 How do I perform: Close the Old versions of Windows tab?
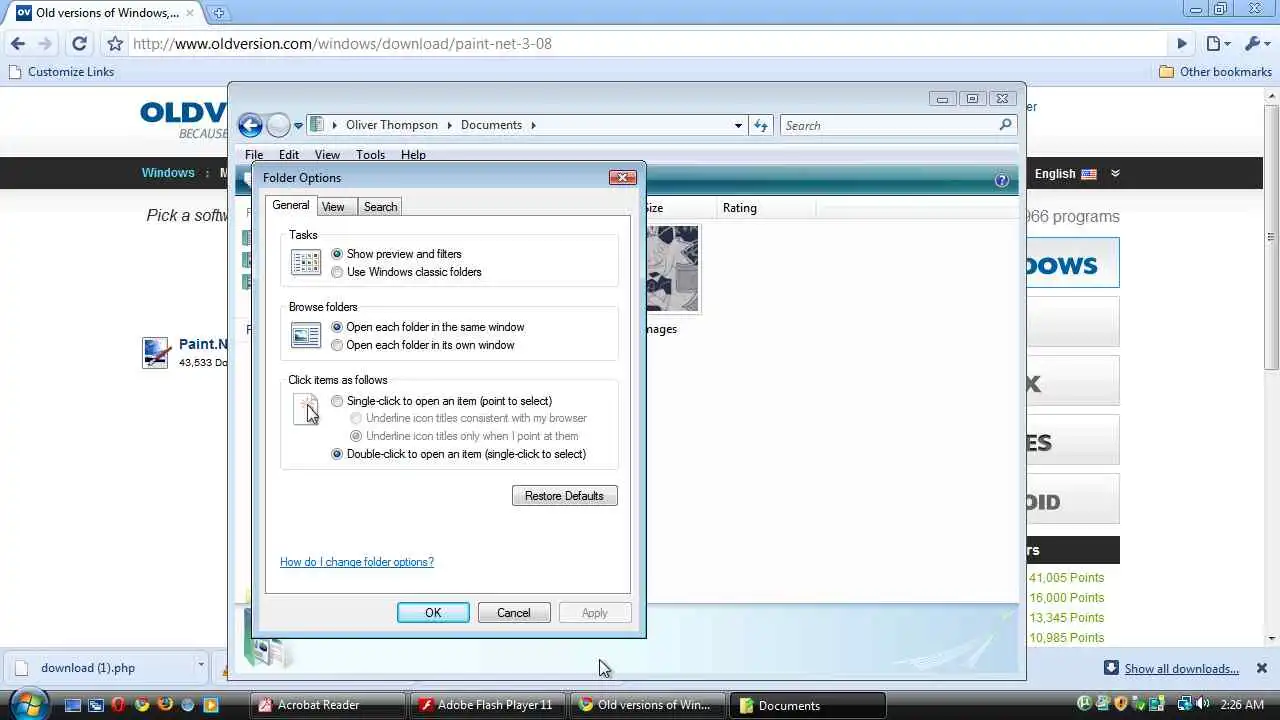point(190,13)
